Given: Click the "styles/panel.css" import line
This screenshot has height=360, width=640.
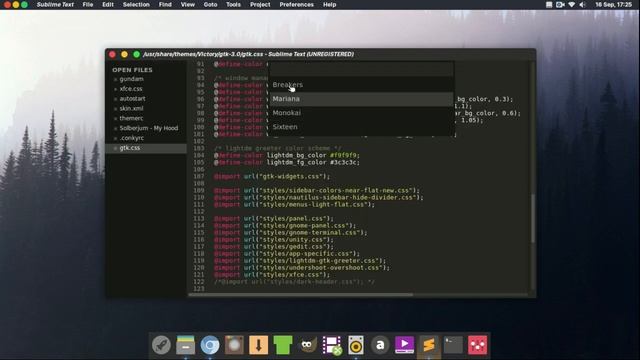Looking at the screenshot, I should point(273,218).
